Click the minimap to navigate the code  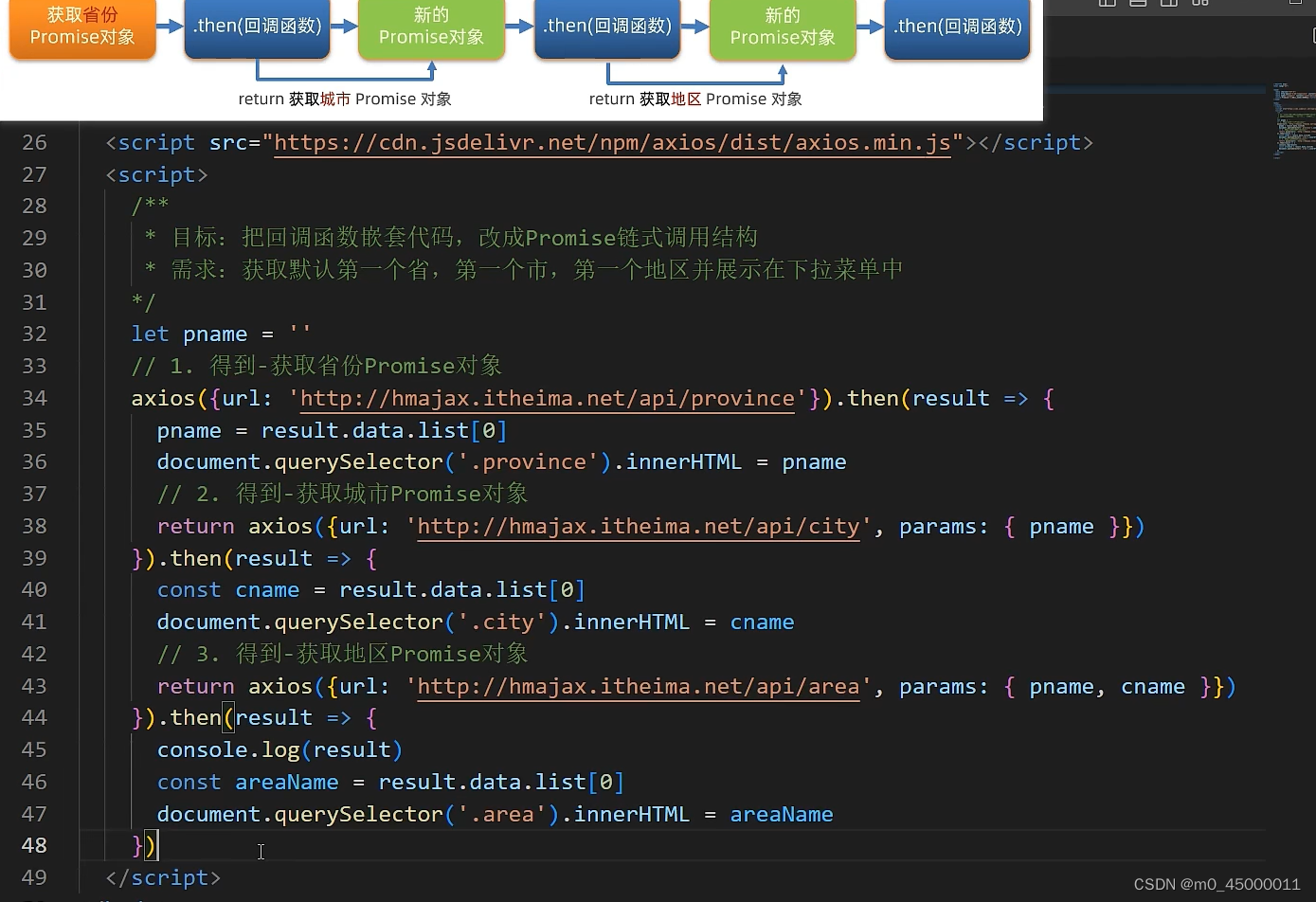coord(1298,123)
